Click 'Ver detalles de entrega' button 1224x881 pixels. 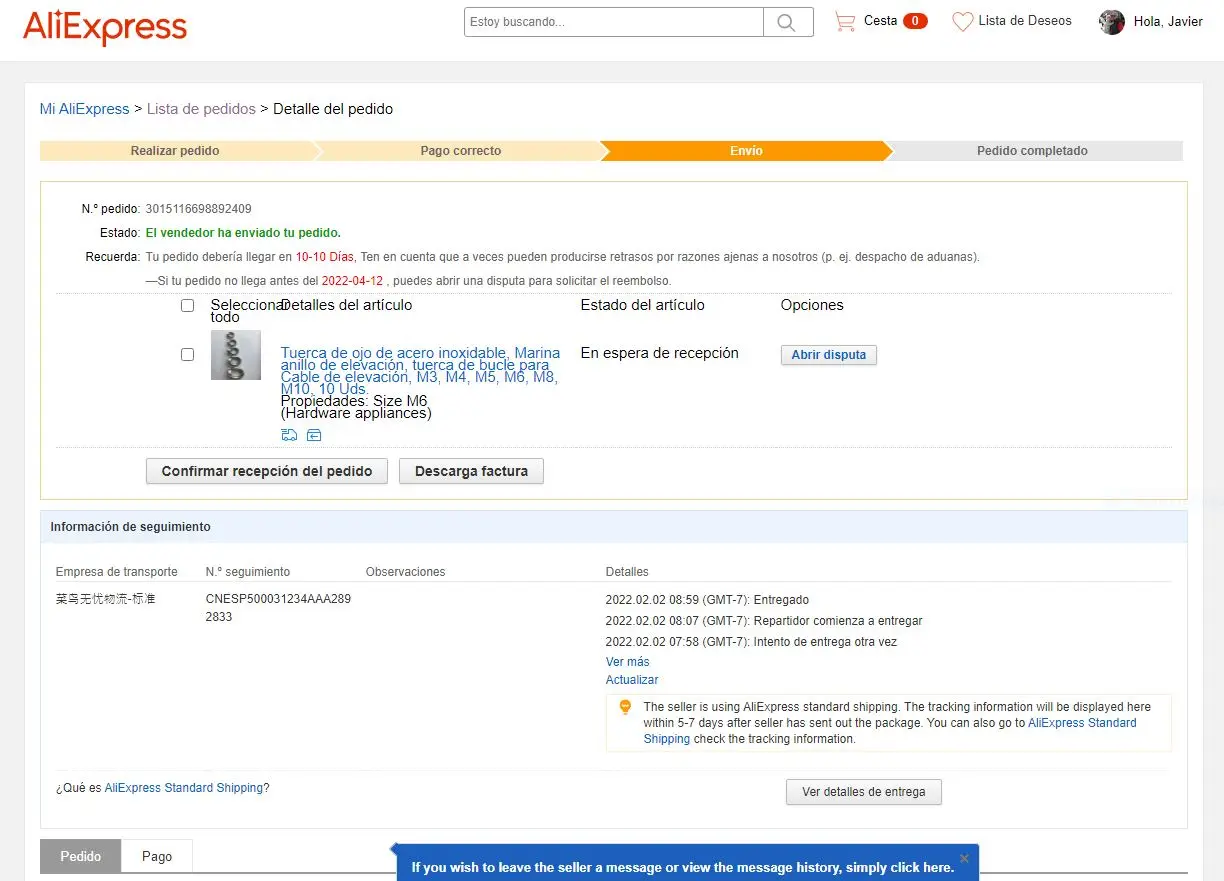(864, 792)
